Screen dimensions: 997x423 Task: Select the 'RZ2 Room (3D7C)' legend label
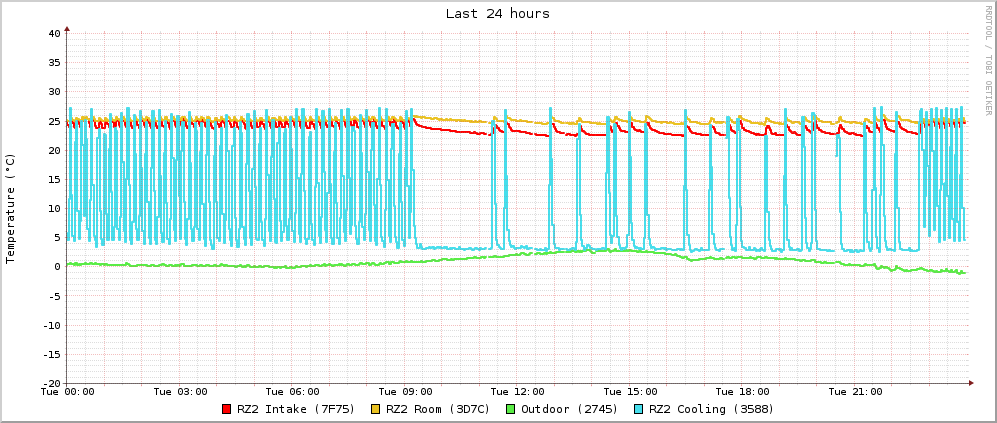pyautogui.click(x=438, y=409)
